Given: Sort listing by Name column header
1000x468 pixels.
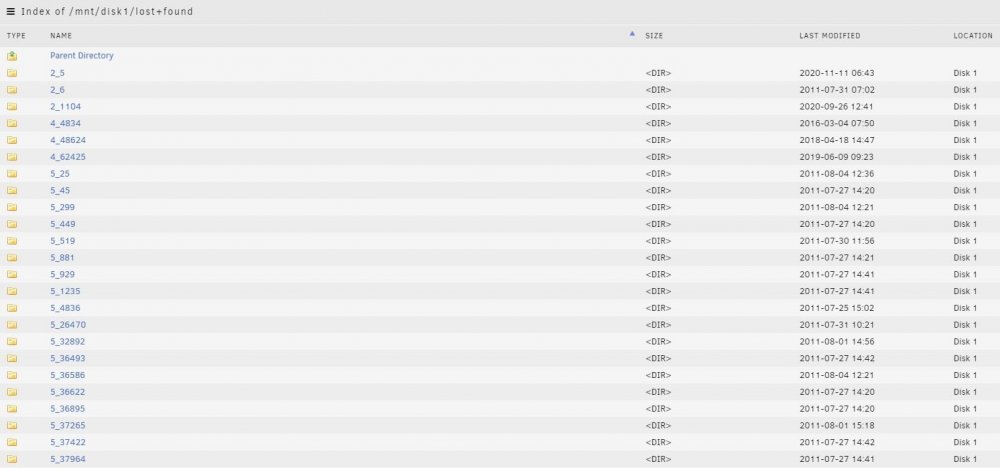Looking at the screenshot, I should [61, 36].
